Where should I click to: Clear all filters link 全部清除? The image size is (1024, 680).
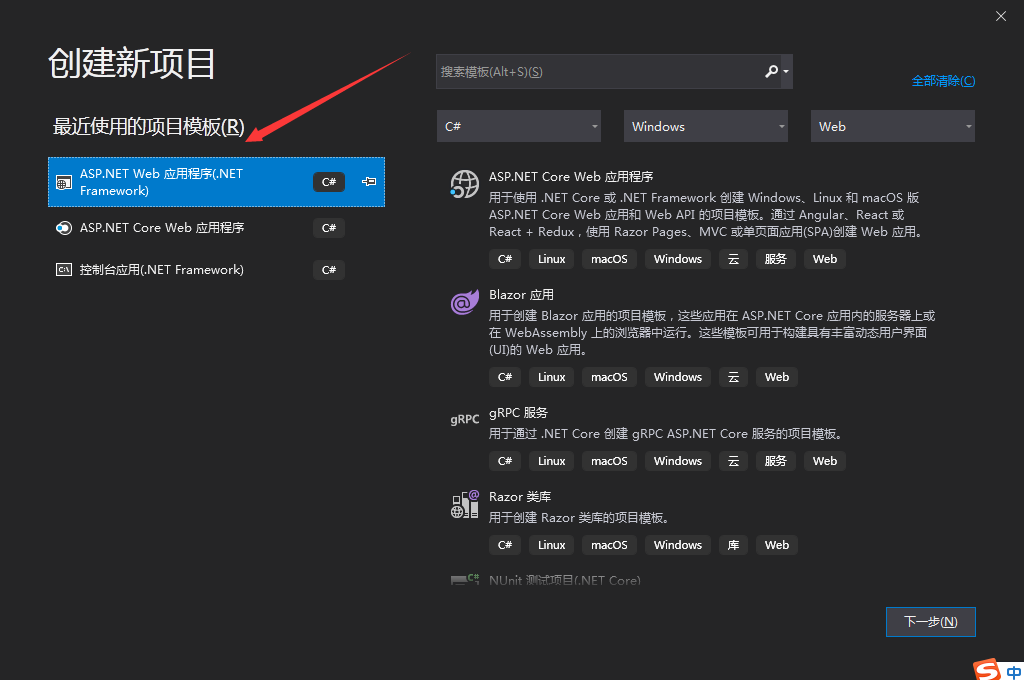943,80
